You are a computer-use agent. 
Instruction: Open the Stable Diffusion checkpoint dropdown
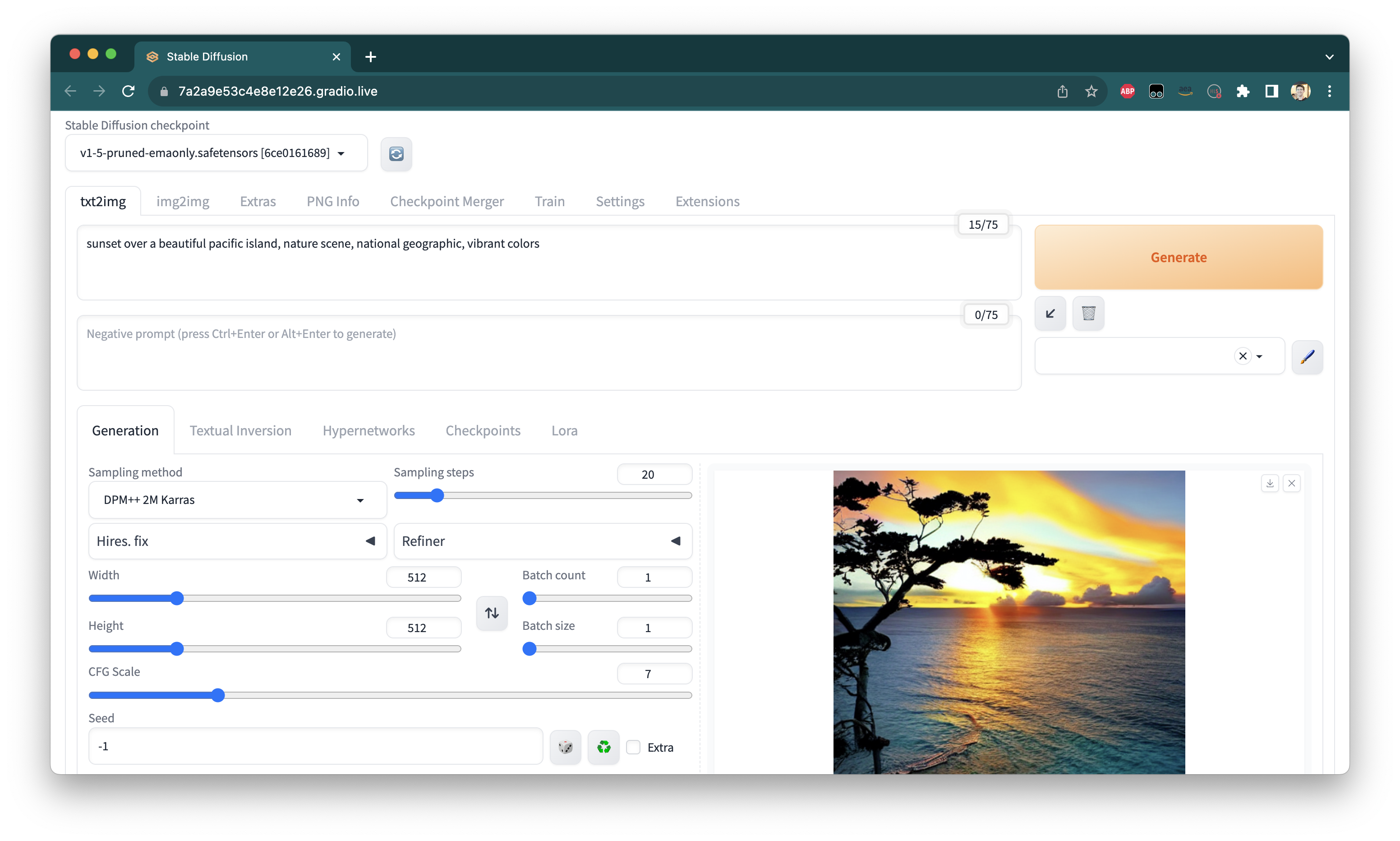click(x=216, y=153)
